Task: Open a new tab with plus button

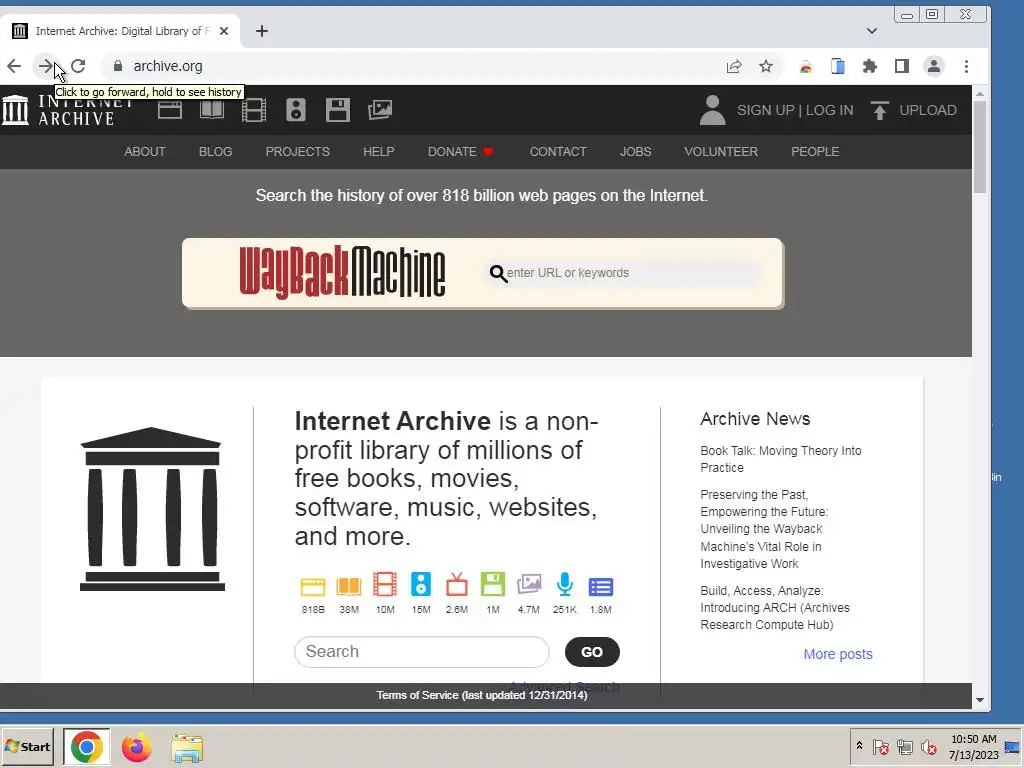Action: (x=262, y=31)
